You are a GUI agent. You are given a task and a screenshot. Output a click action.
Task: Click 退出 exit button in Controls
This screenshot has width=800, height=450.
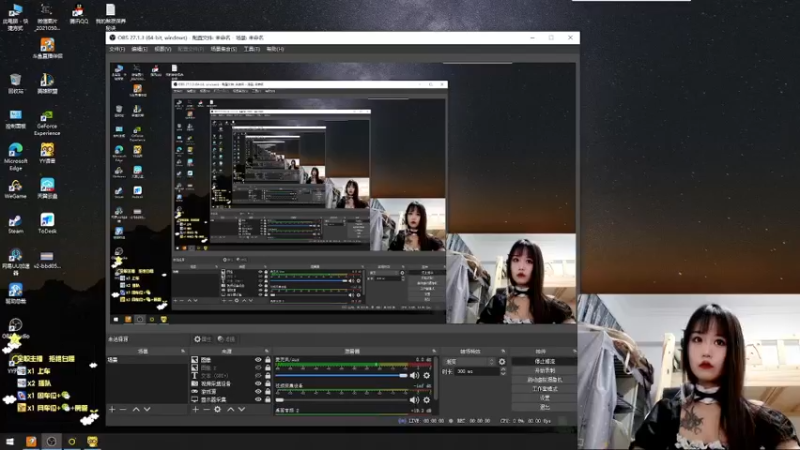[544, 407]
